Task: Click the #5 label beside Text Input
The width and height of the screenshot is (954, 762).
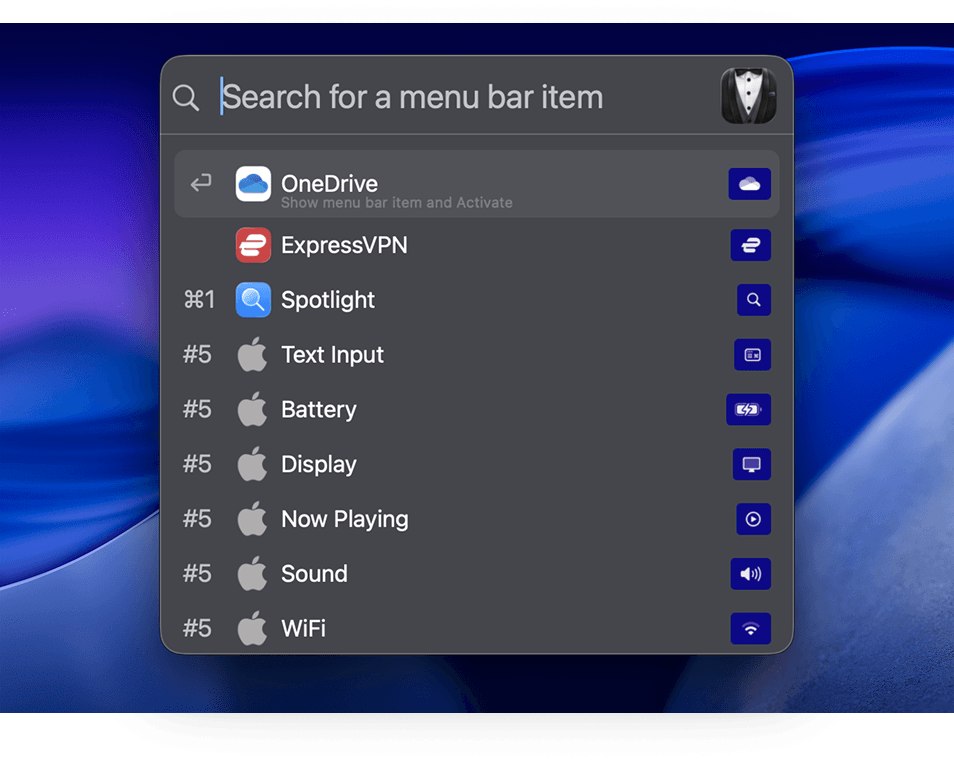Action: 197,354
